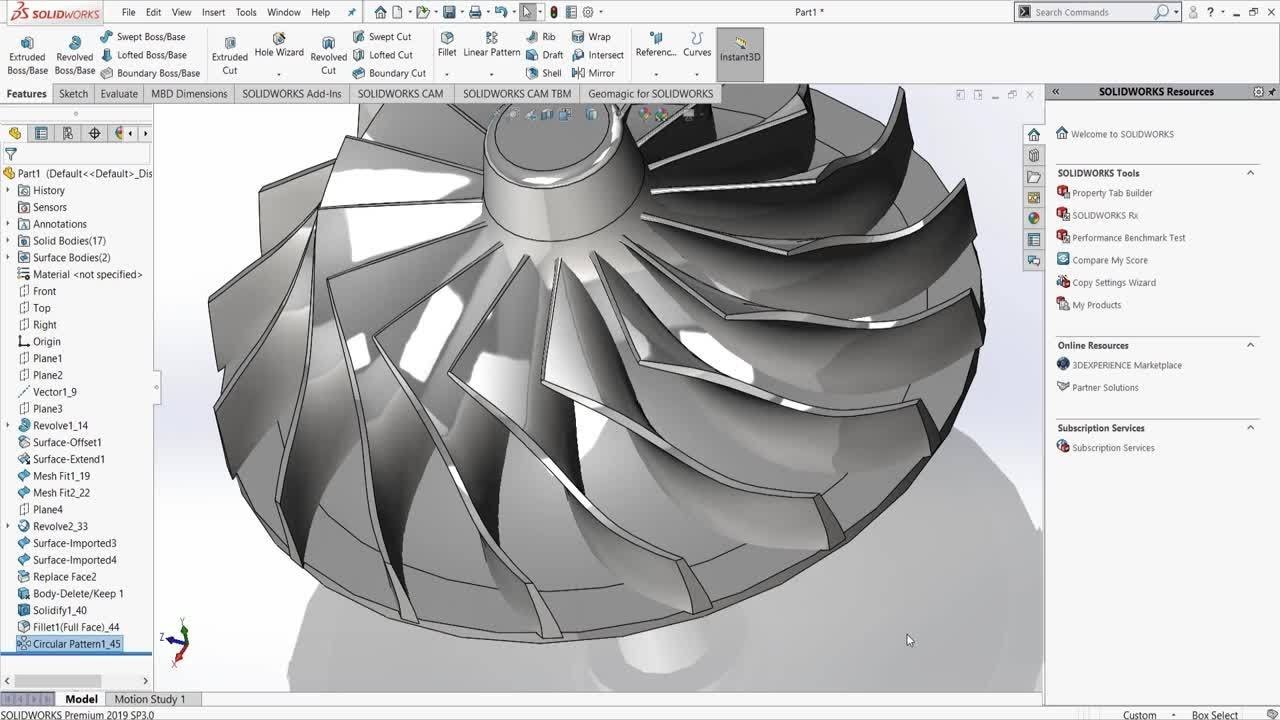Click the Hole Wizard tool
The height and width of the screenshot is (720, 1280).
(279, 46)
